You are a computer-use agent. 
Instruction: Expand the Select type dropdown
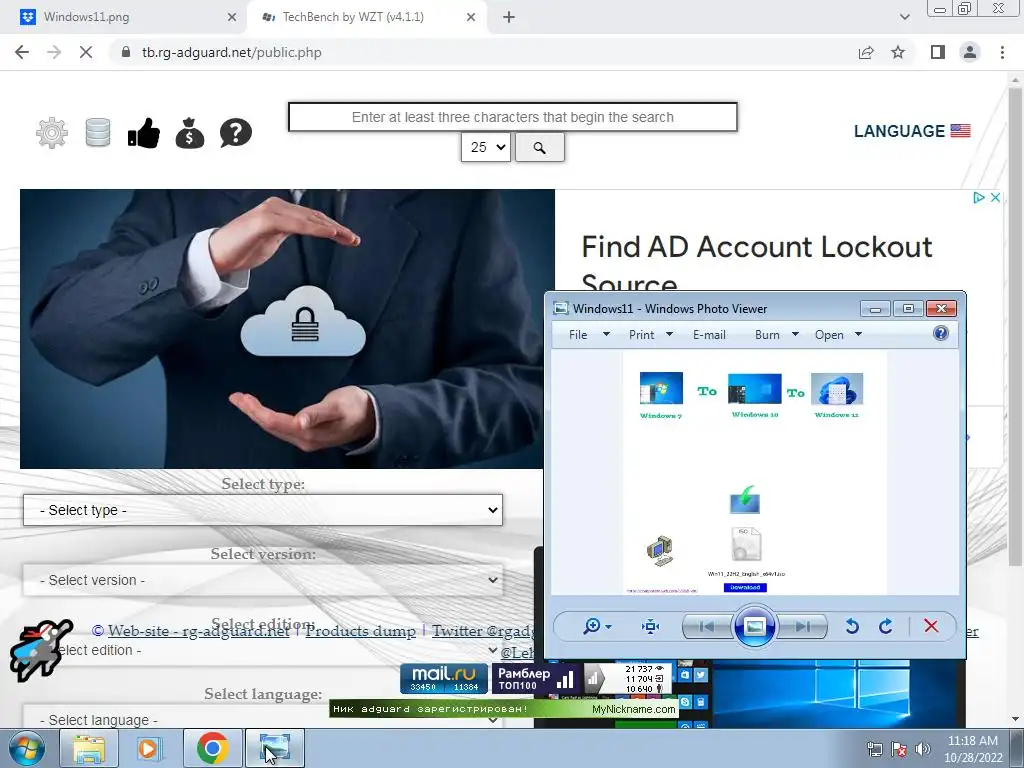[x=263, y=510]
